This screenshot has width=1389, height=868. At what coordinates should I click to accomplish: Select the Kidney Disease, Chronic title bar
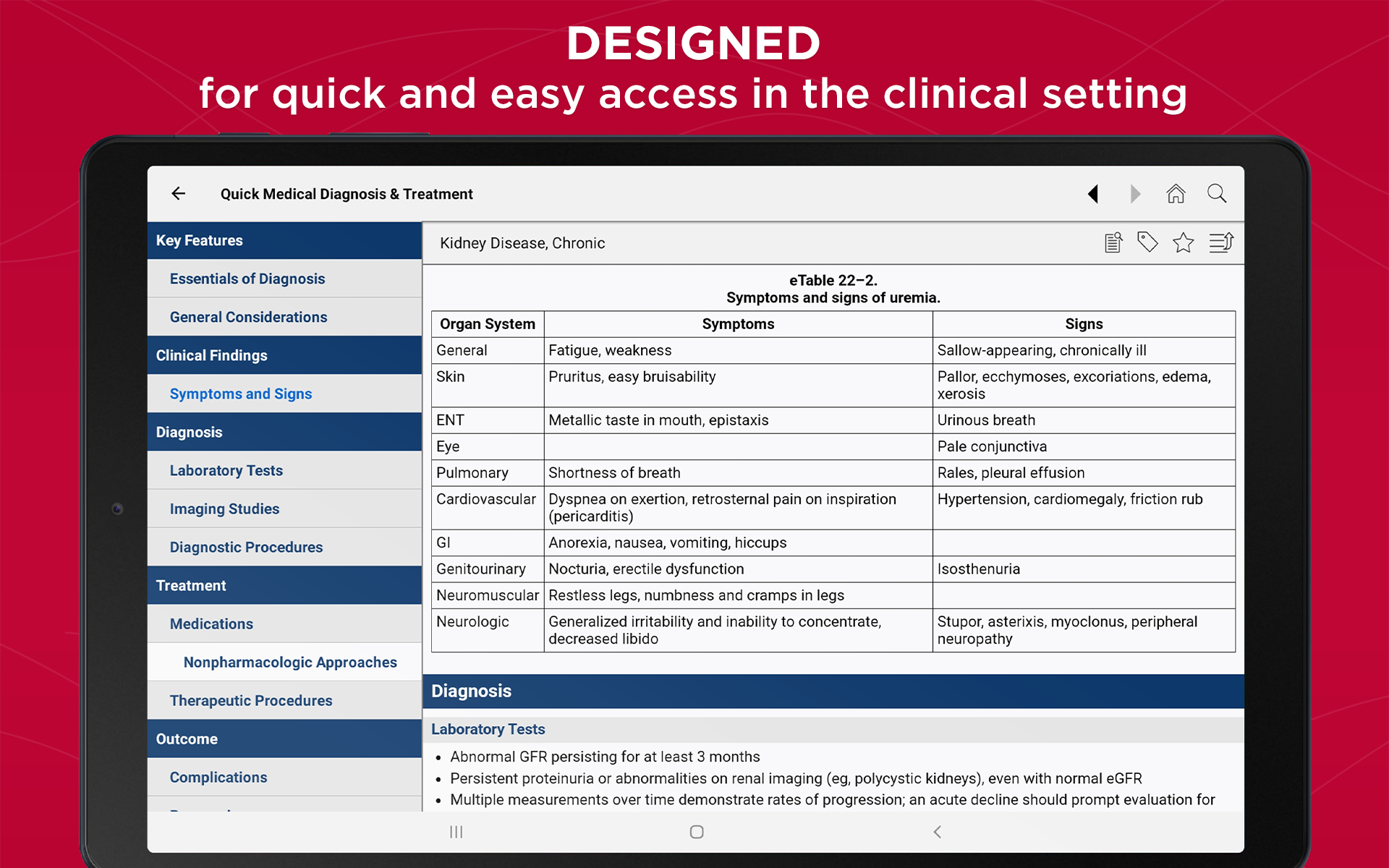click(522, 243)
